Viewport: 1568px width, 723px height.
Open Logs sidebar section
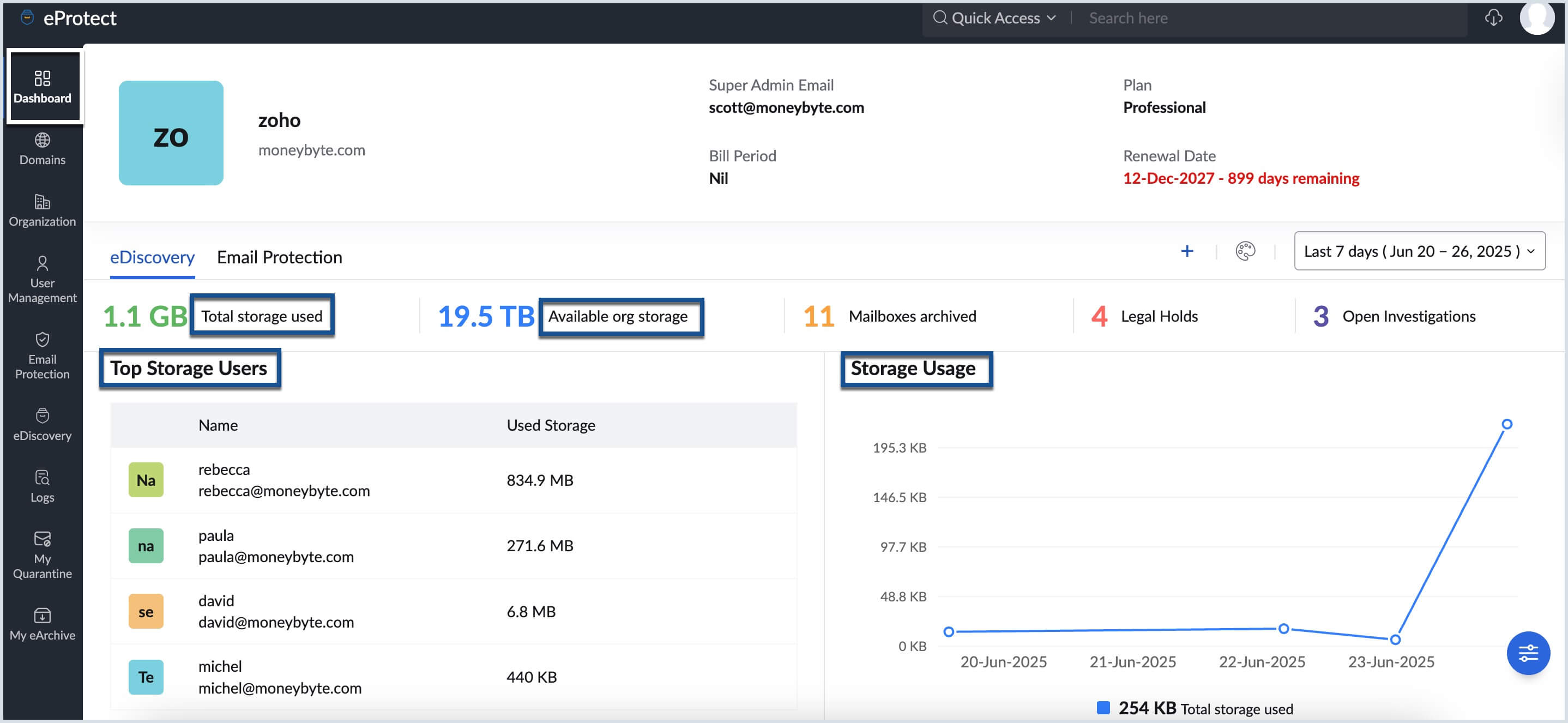42,486
